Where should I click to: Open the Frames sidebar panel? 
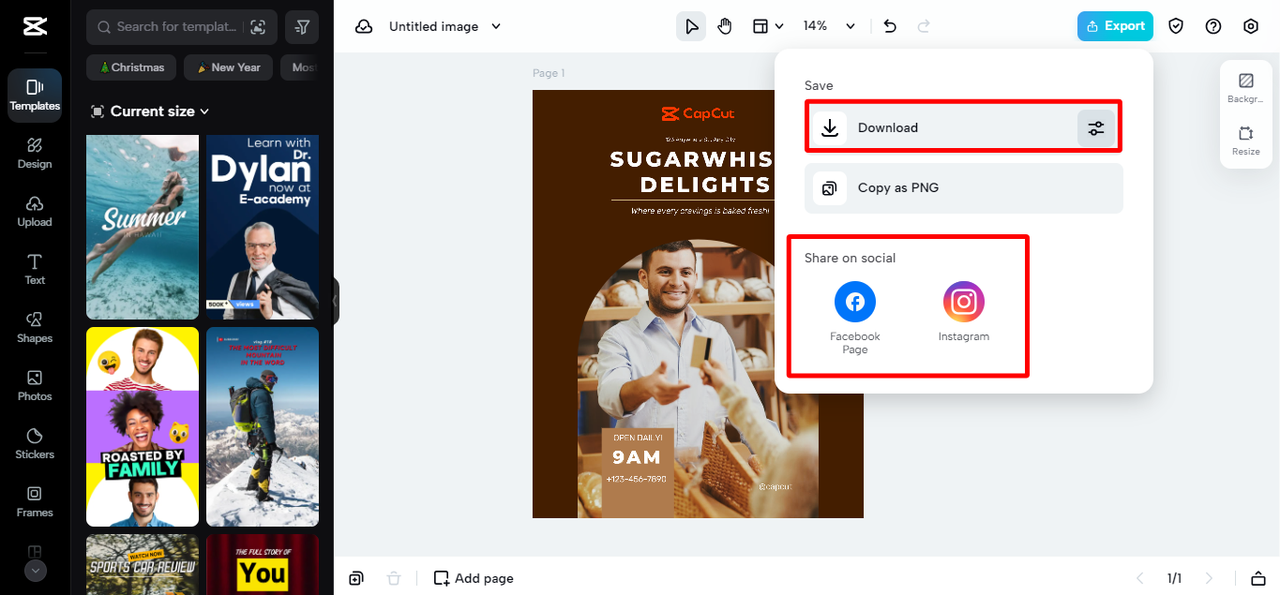tap(35, 501)
